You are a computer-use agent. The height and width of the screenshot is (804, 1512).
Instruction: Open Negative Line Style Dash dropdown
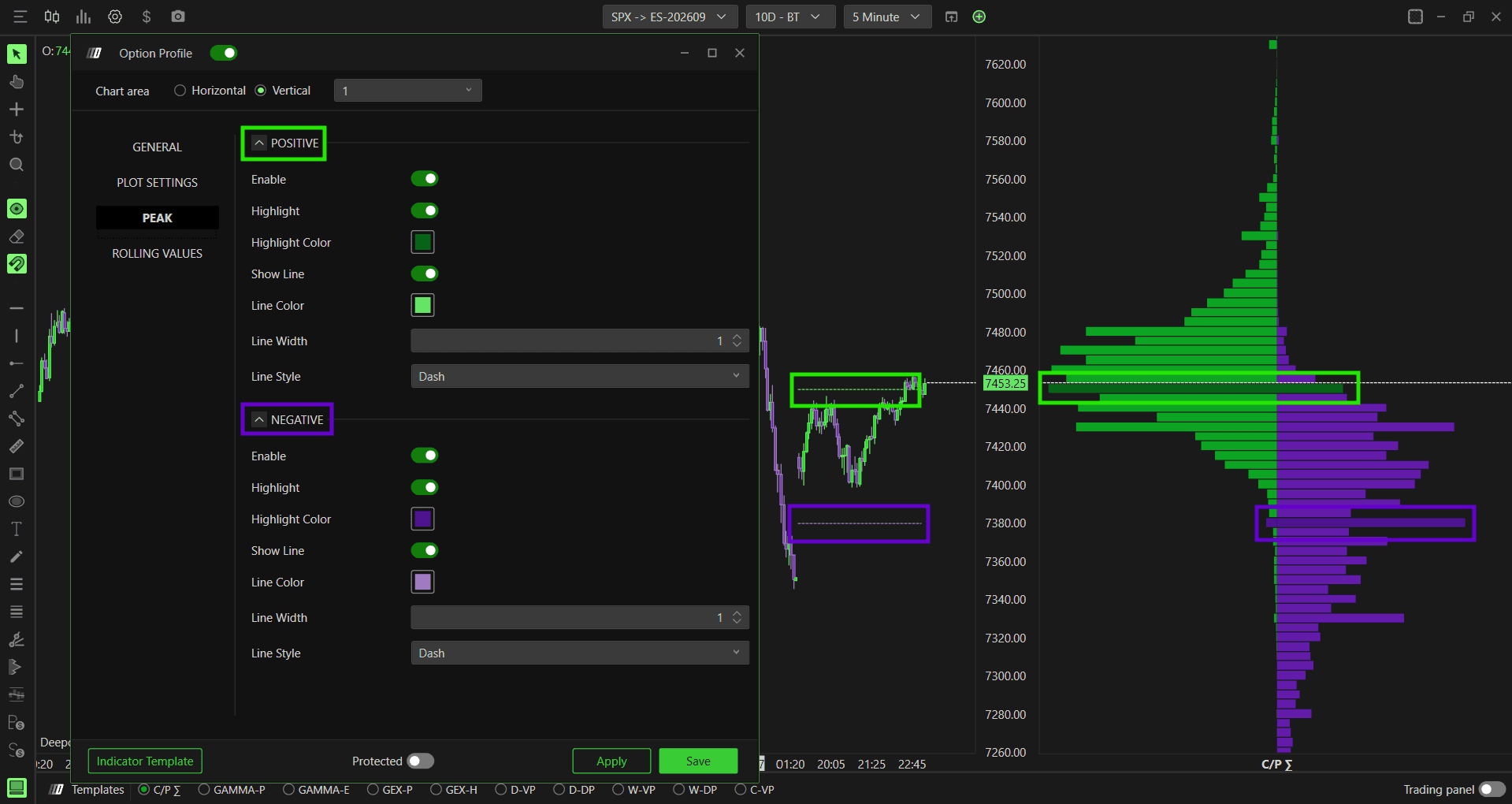[x=580, y=653]
